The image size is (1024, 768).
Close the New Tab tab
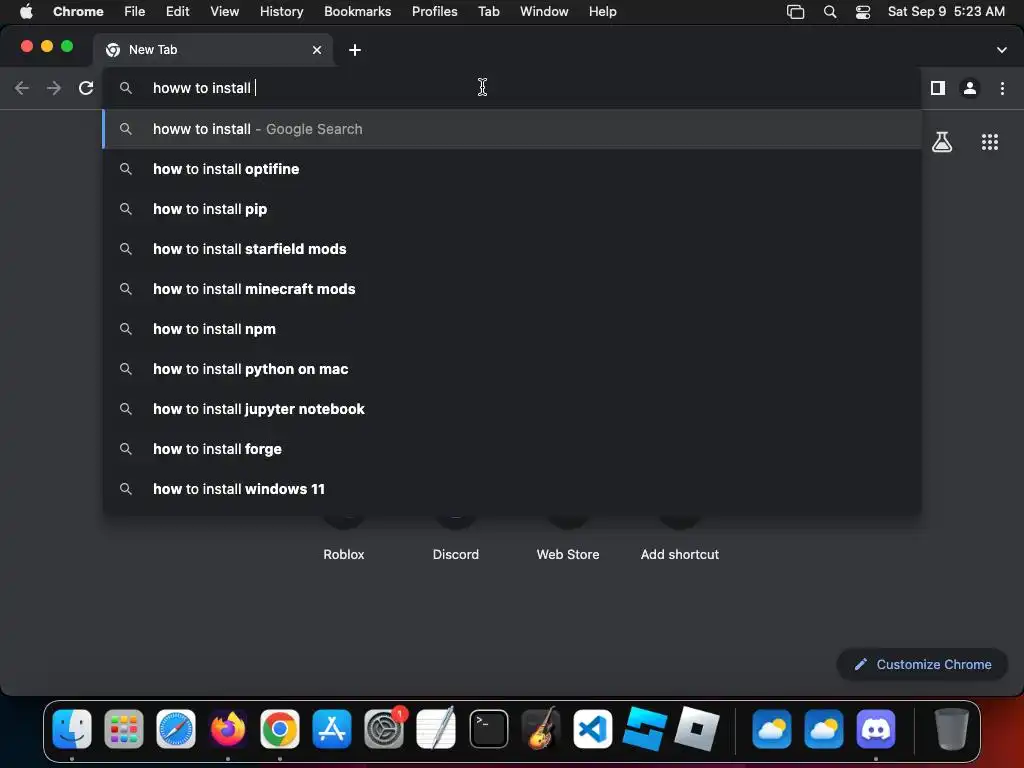317,50
